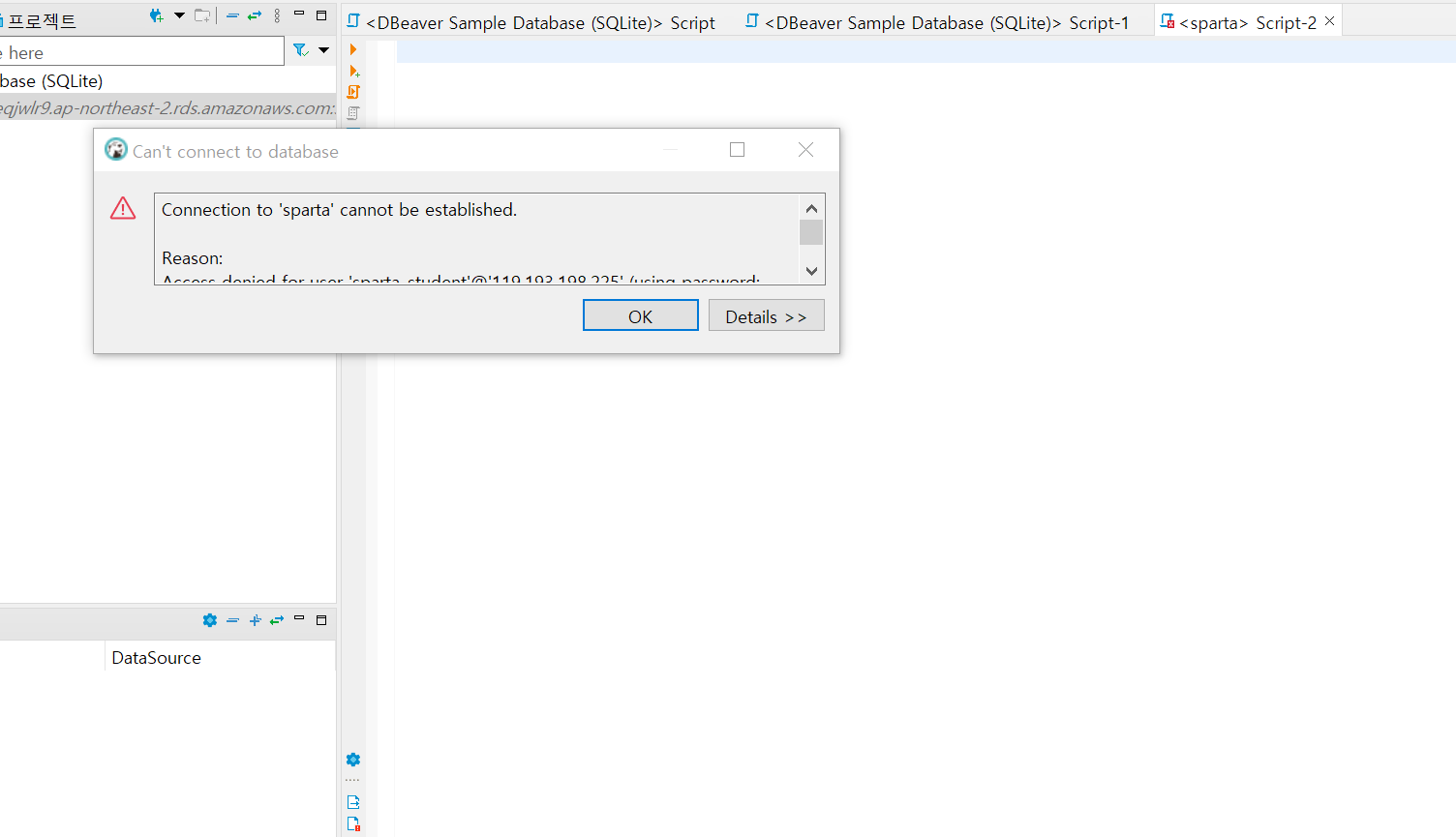Click the 'Connection to sparta cannot be established' message
This screenshot has height=837, width=1456.
[x=339, y=210]
